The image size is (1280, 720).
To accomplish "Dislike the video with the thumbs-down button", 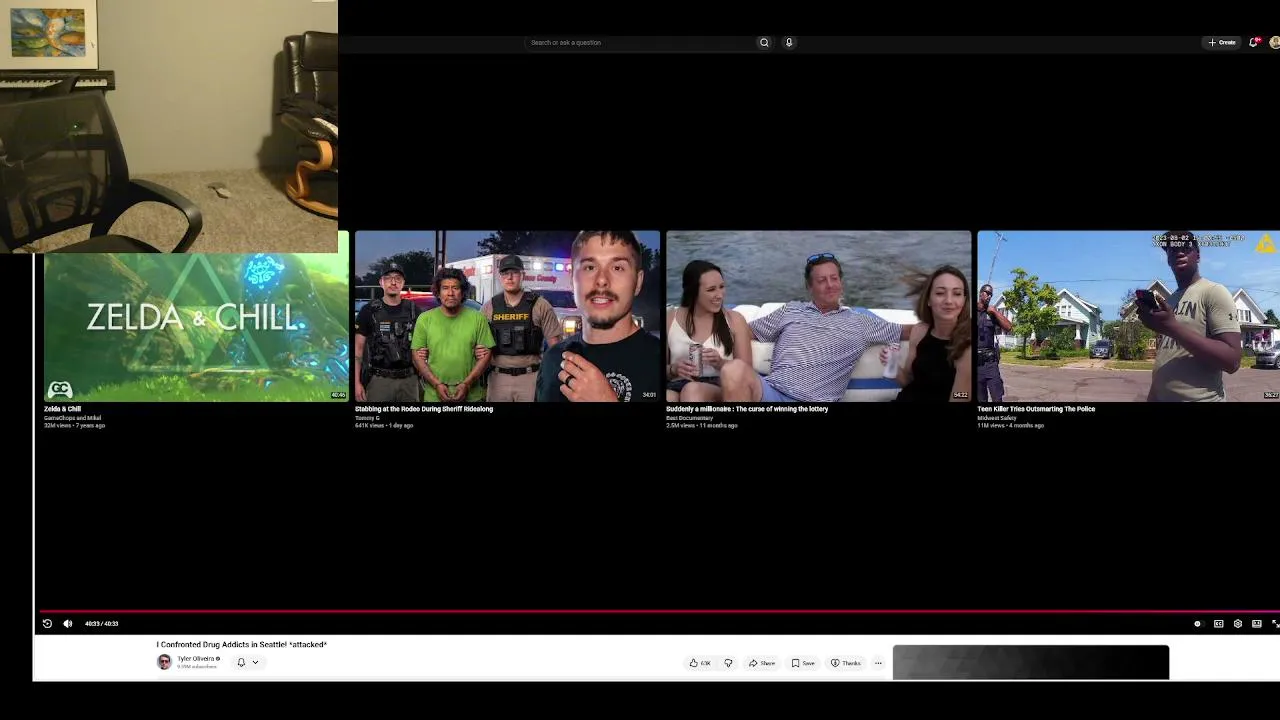I will click(728, 663).
